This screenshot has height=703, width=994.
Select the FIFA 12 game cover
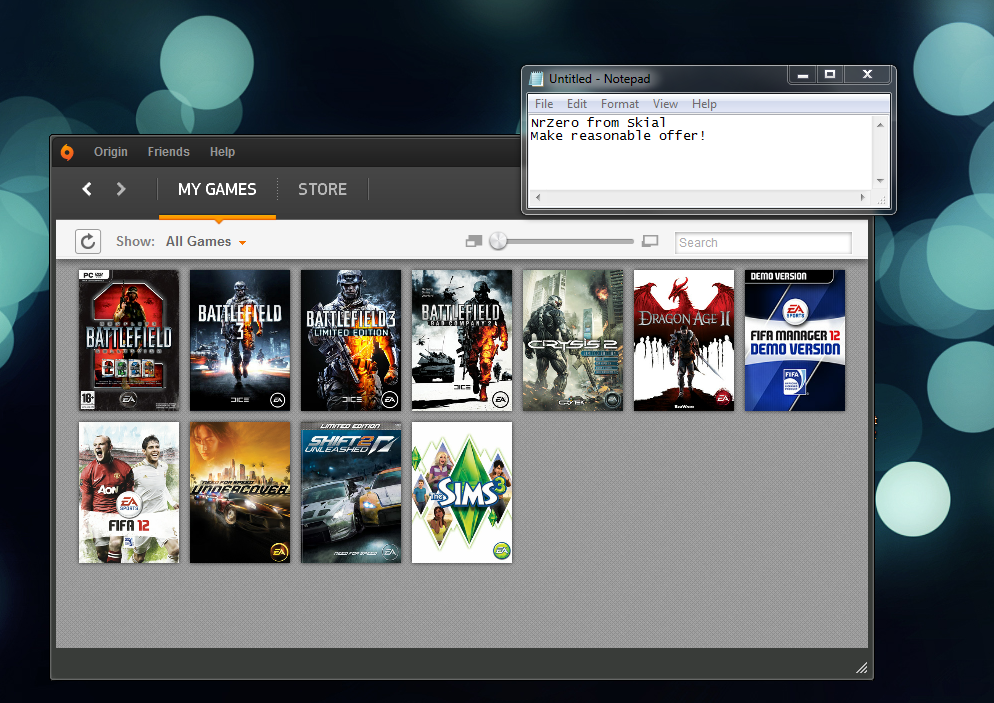(129, 493)
